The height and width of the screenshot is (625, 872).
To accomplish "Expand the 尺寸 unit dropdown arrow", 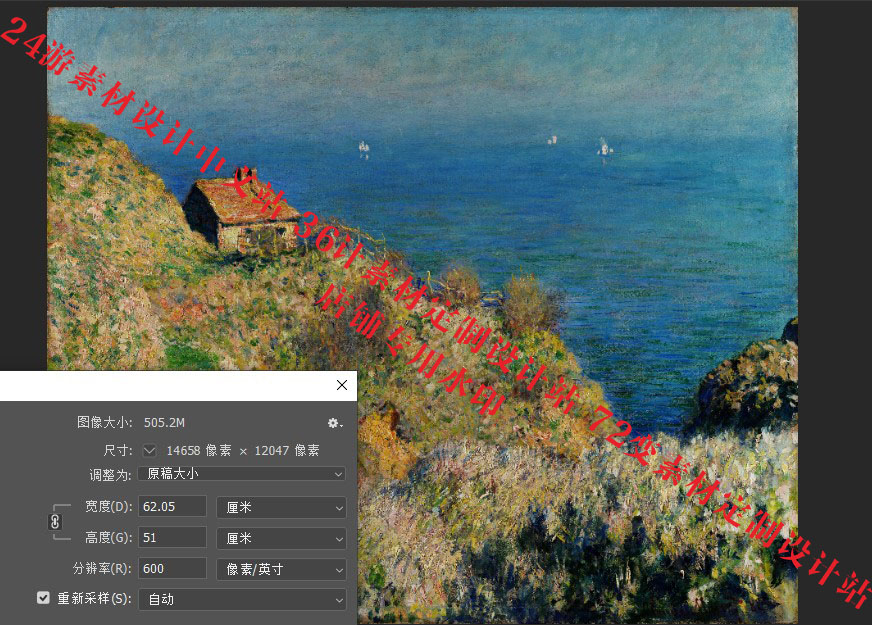I will (150, 450).
